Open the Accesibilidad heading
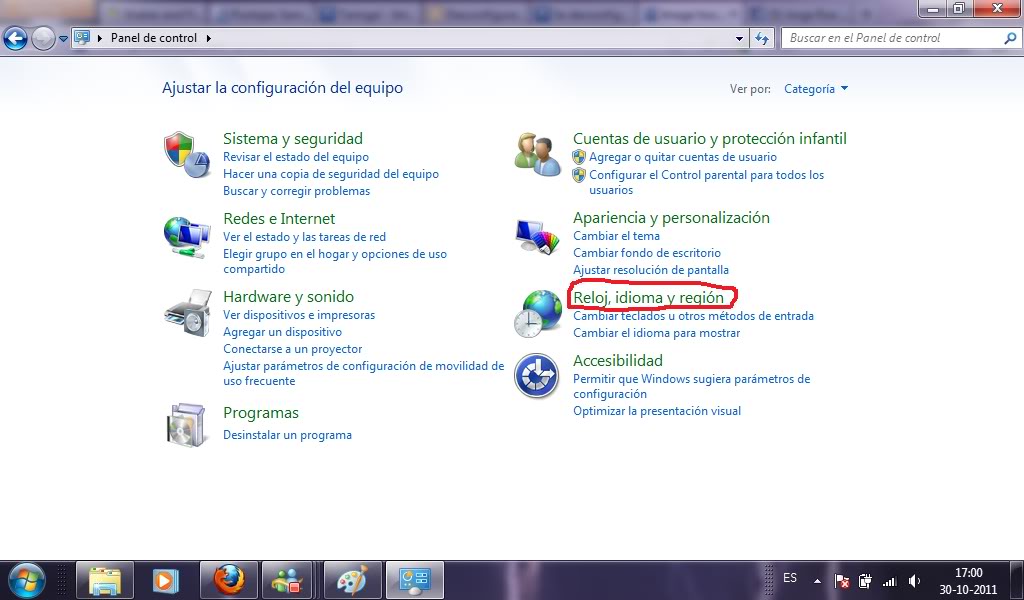Viewport: 1024px width, 600px height. pos(618,360)
